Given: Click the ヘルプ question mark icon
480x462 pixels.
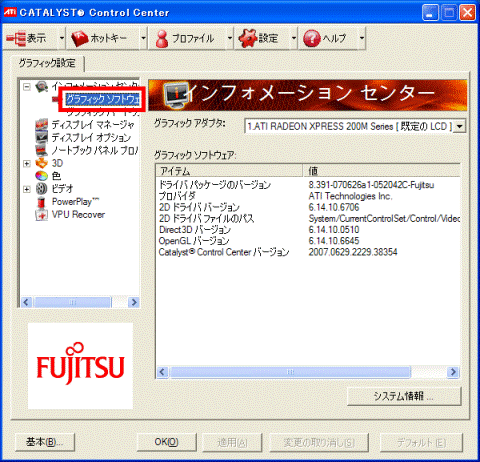Looking at the screenshot, I should (312, 38).
